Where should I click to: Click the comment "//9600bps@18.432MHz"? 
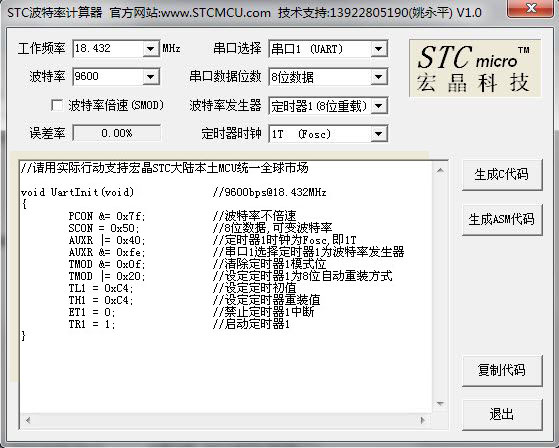coord(270,192)
